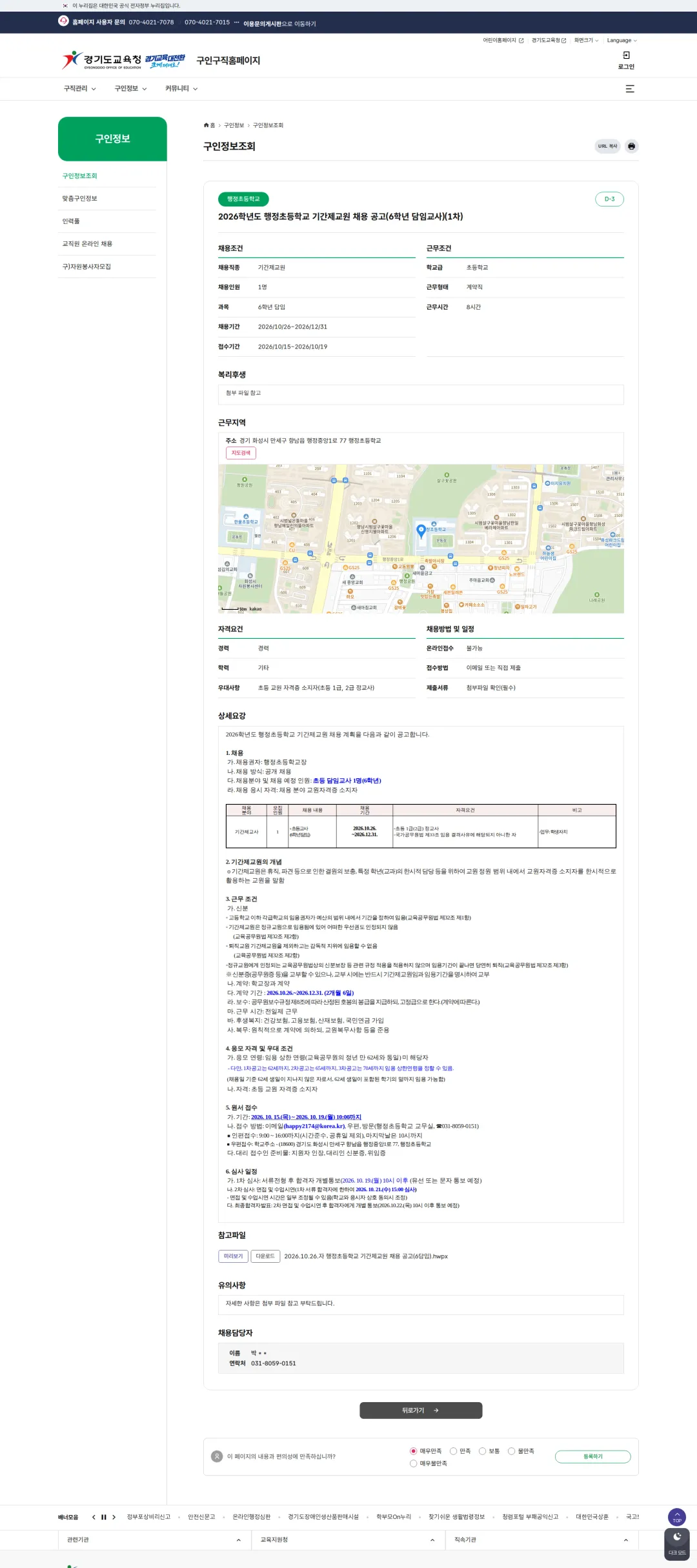Click attachment filename 2026.10.26.자 행정초등학교
This screenshot has width=697, height=1568.
point(366,1256)
